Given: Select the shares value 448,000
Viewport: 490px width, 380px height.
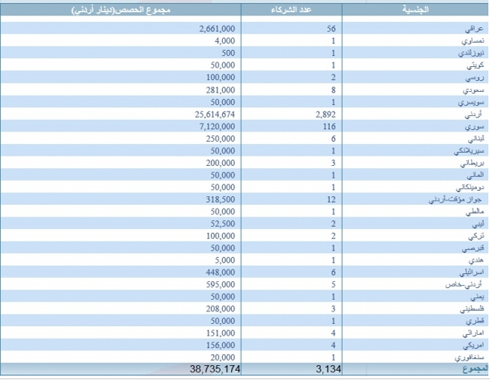Looking at the screenshot, I should tap(221, 272).
